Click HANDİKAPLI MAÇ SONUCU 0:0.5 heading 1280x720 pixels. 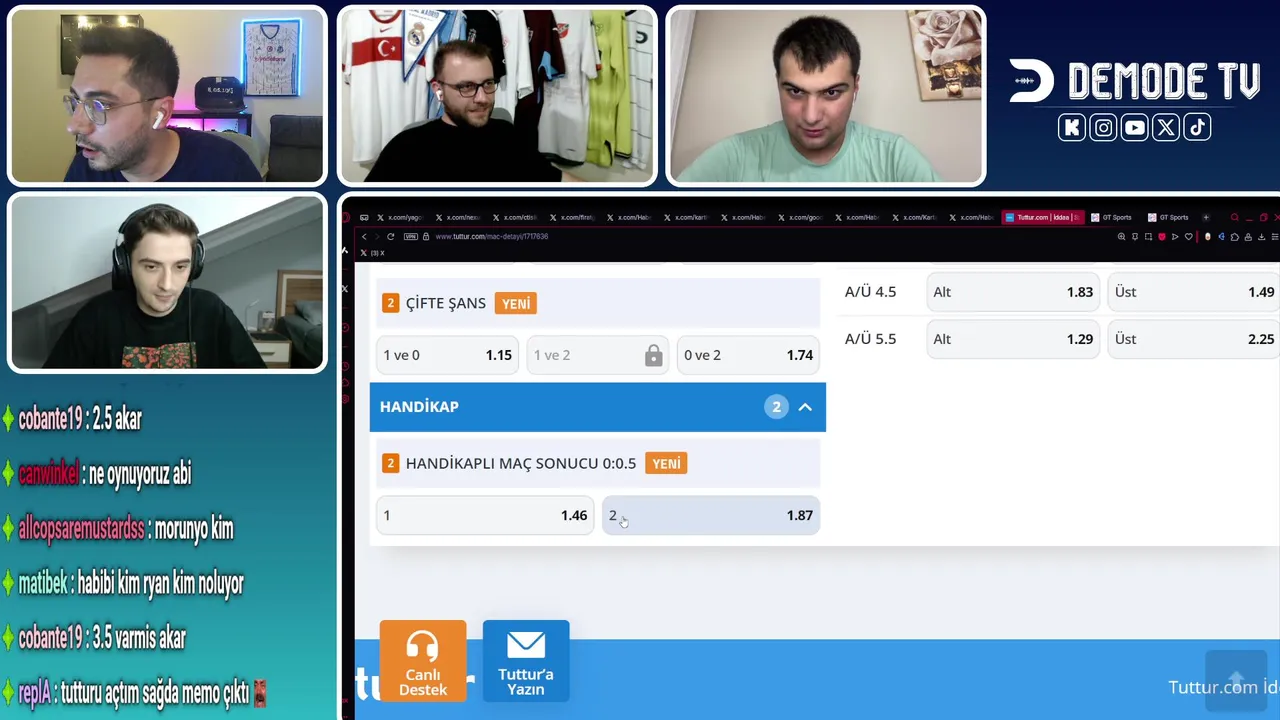tap(521, 463)
